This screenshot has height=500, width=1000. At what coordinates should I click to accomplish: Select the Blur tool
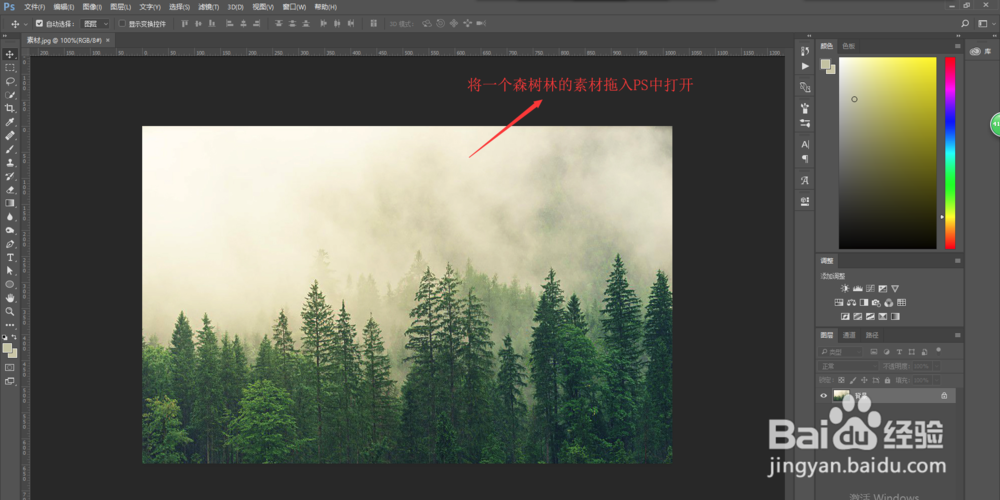tap(10, 217)
